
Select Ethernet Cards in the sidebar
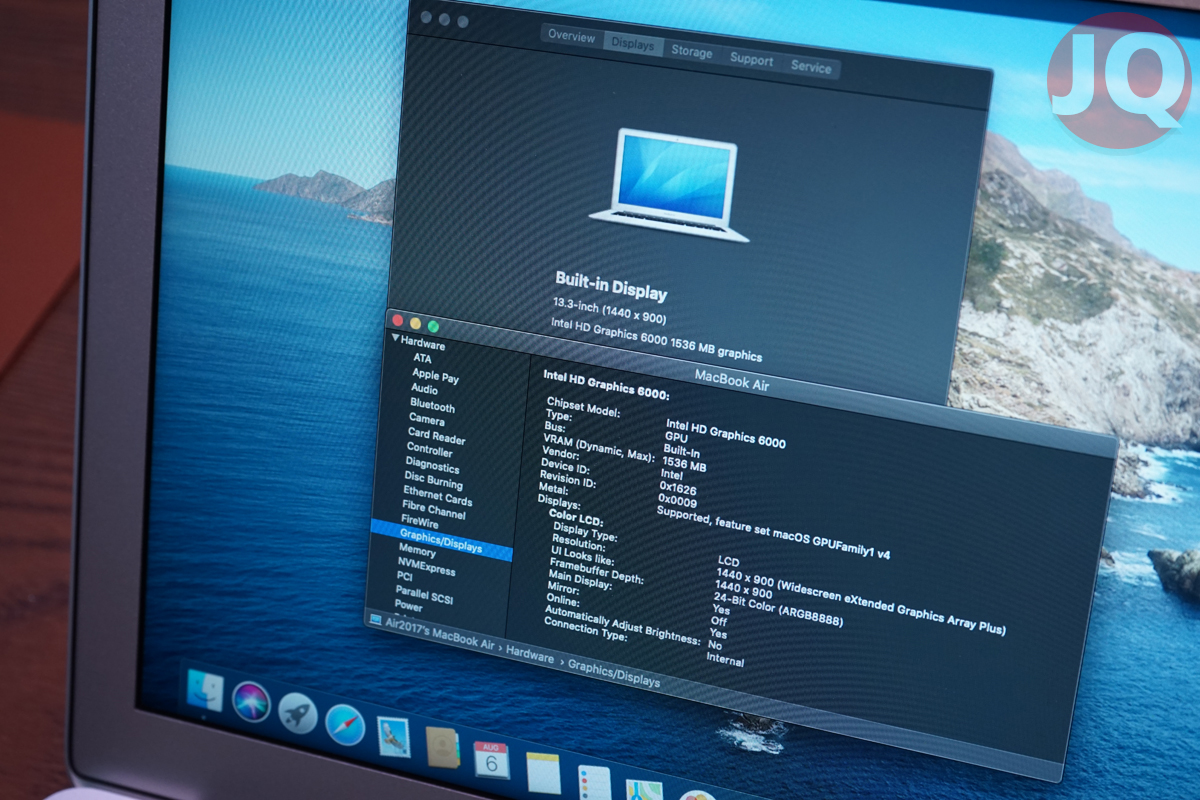tap(438, 496)
